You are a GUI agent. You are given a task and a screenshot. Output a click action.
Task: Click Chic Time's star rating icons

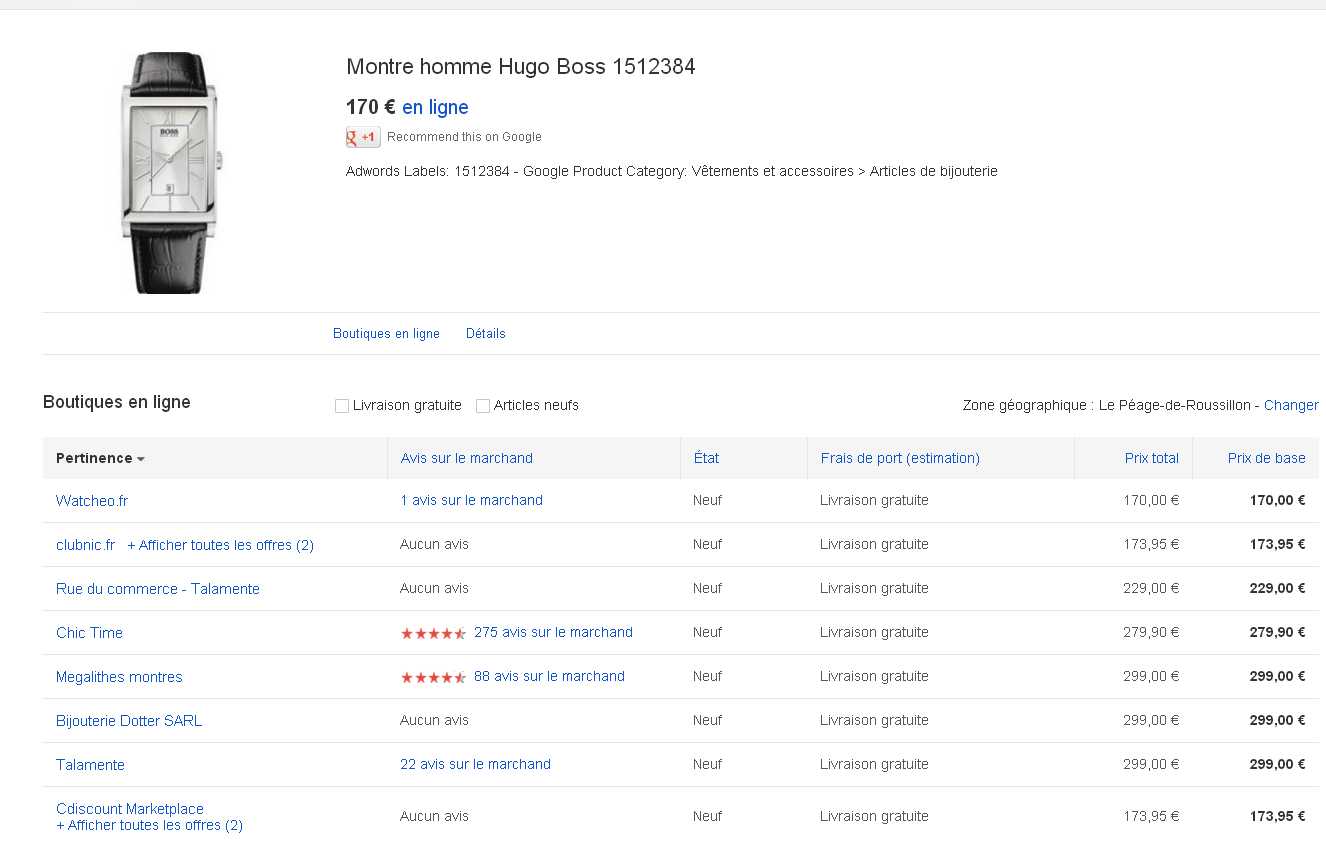pos(433,633)
